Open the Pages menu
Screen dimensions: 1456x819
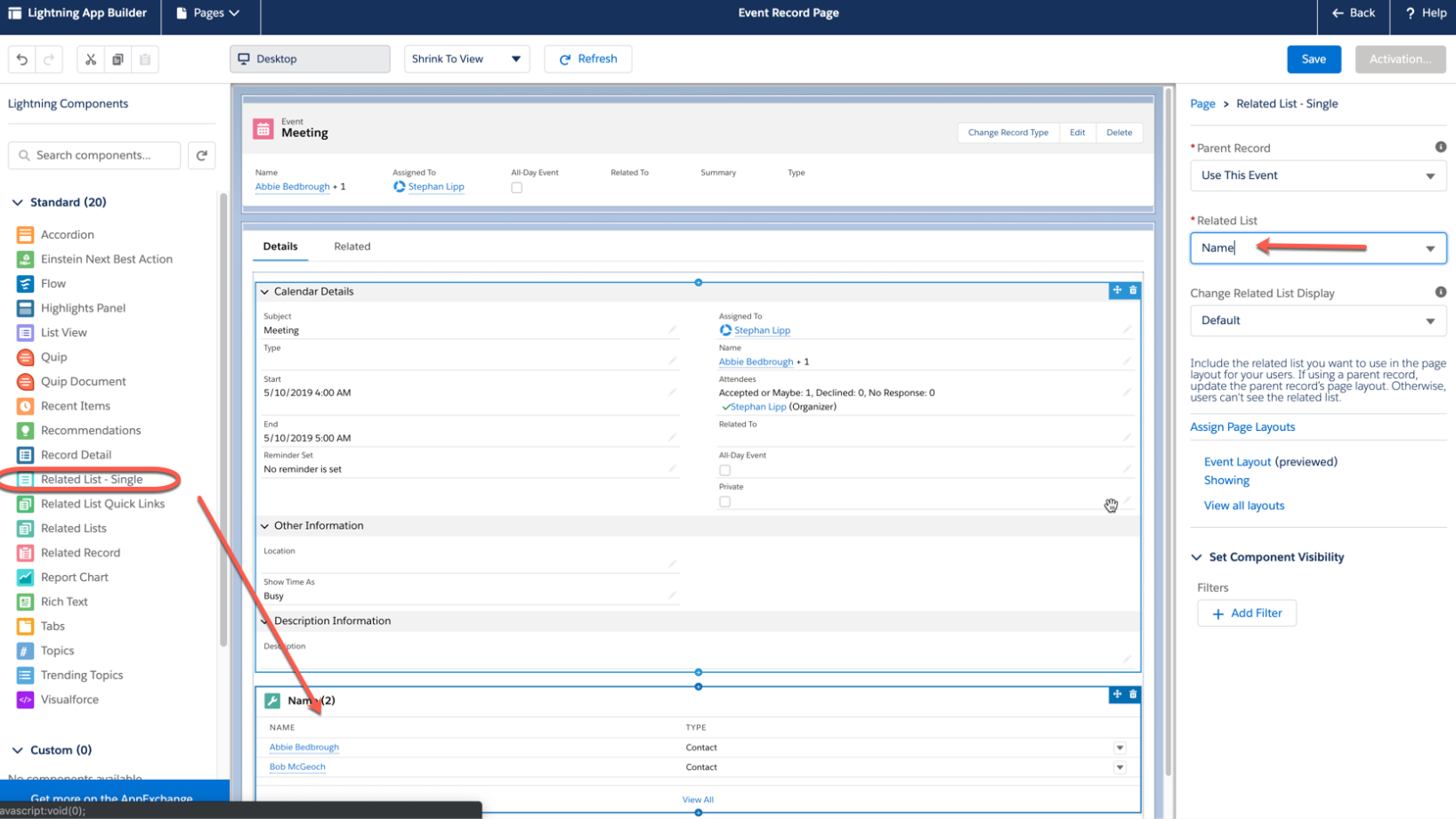pos(208,12)
